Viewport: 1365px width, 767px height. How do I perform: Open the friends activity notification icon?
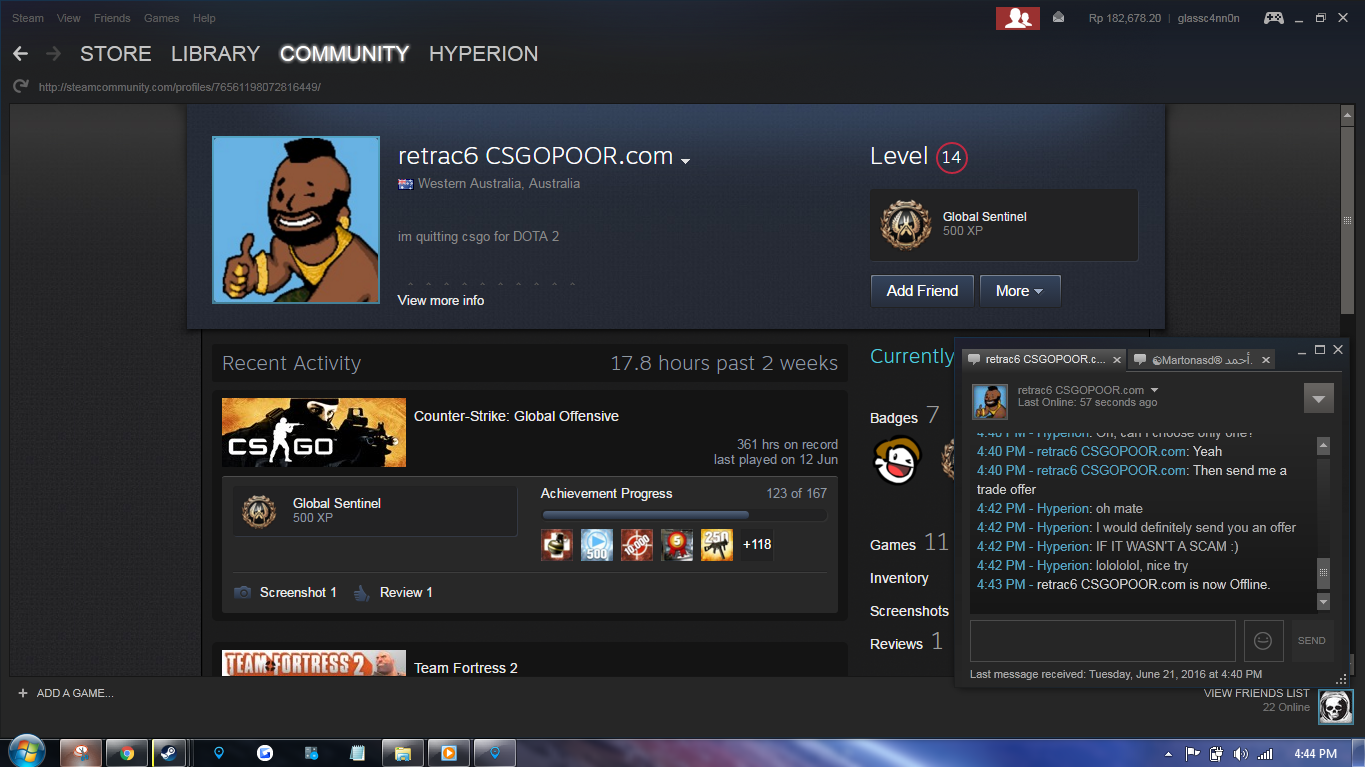click(1017, 18)
